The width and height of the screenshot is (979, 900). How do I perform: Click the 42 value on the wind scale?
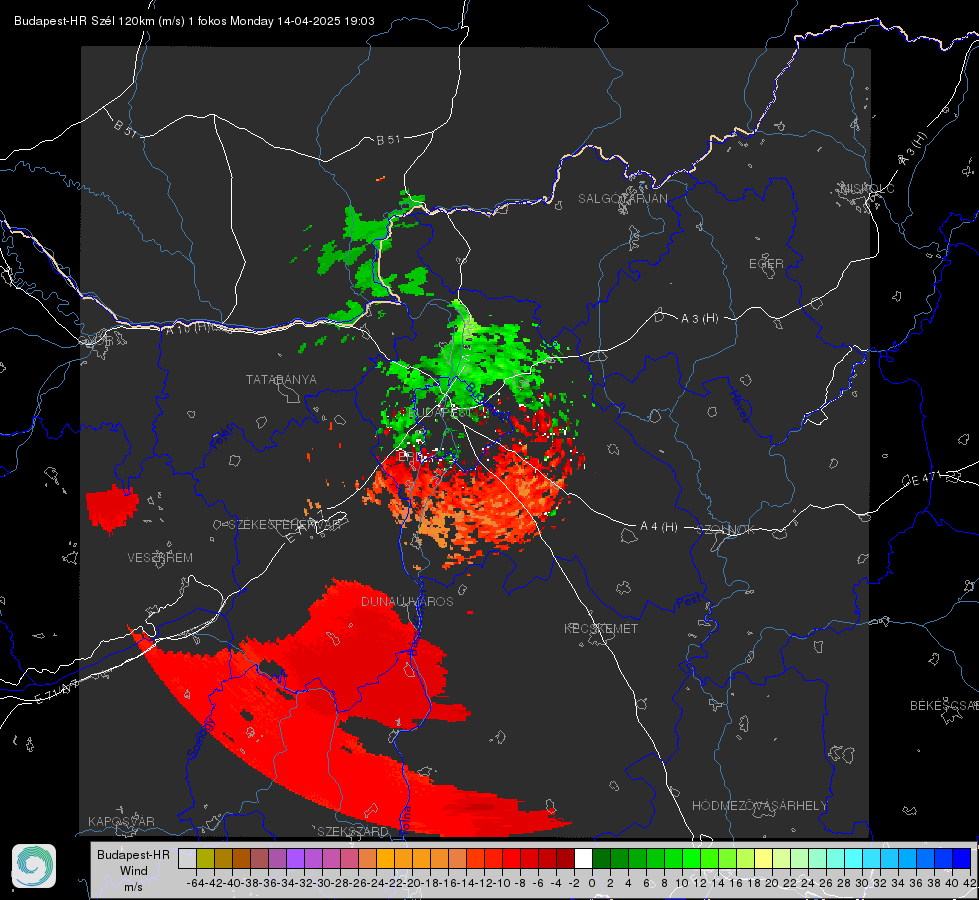970,883
